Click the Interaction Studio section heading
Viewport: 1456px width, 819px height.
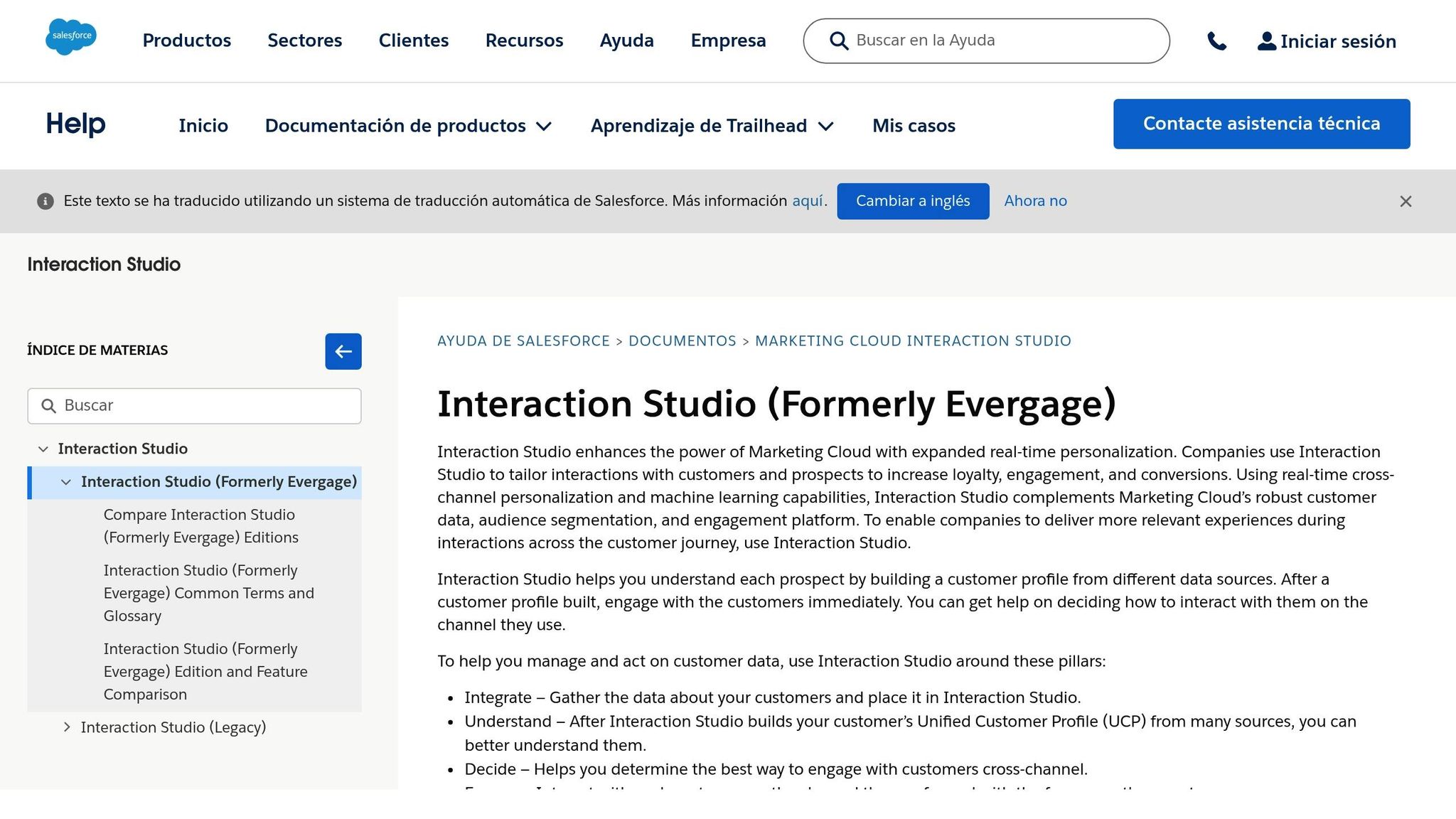(104, 264)
